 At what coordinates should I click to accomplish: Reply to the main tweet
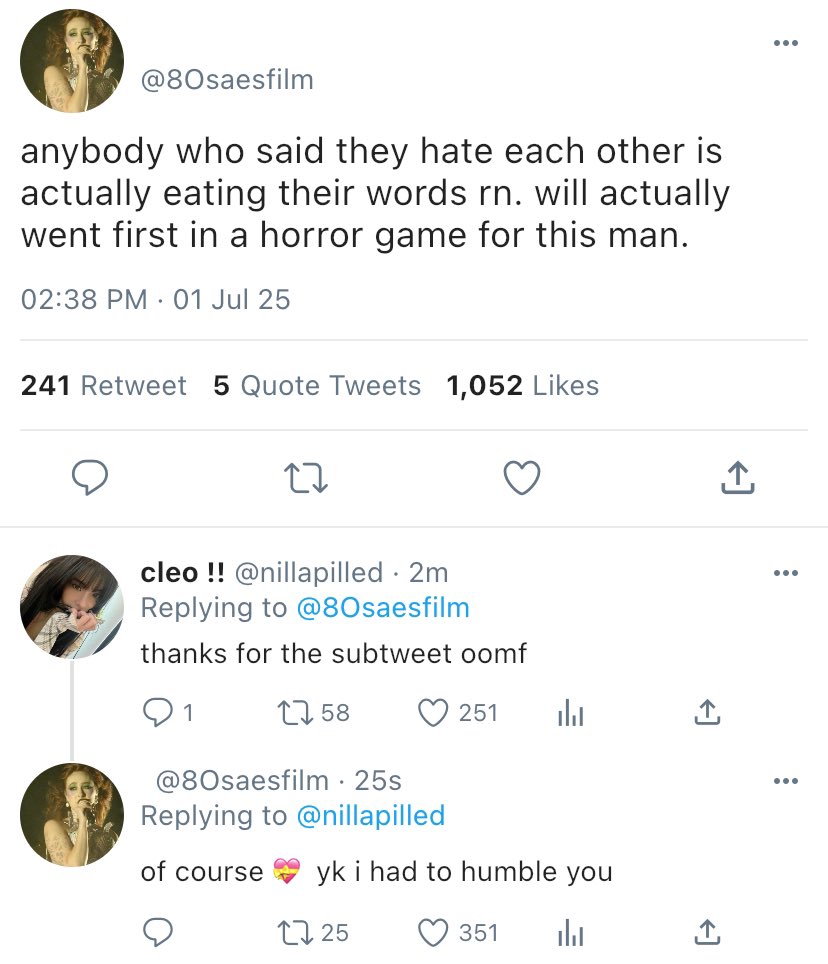pyautogui.click(x=93, y=479)
